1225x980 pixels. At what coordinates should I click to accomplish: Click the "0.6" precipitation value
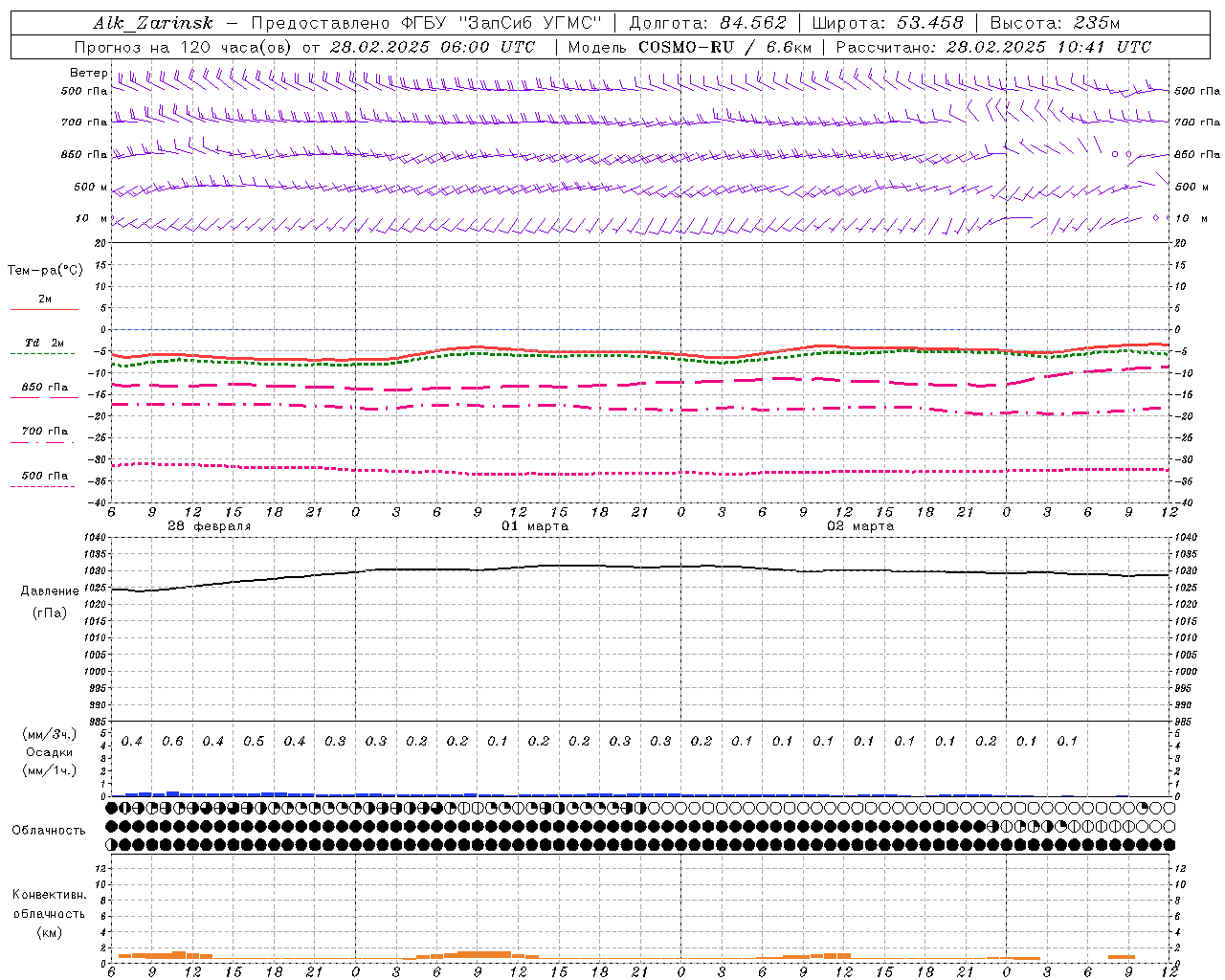[172, 742]
